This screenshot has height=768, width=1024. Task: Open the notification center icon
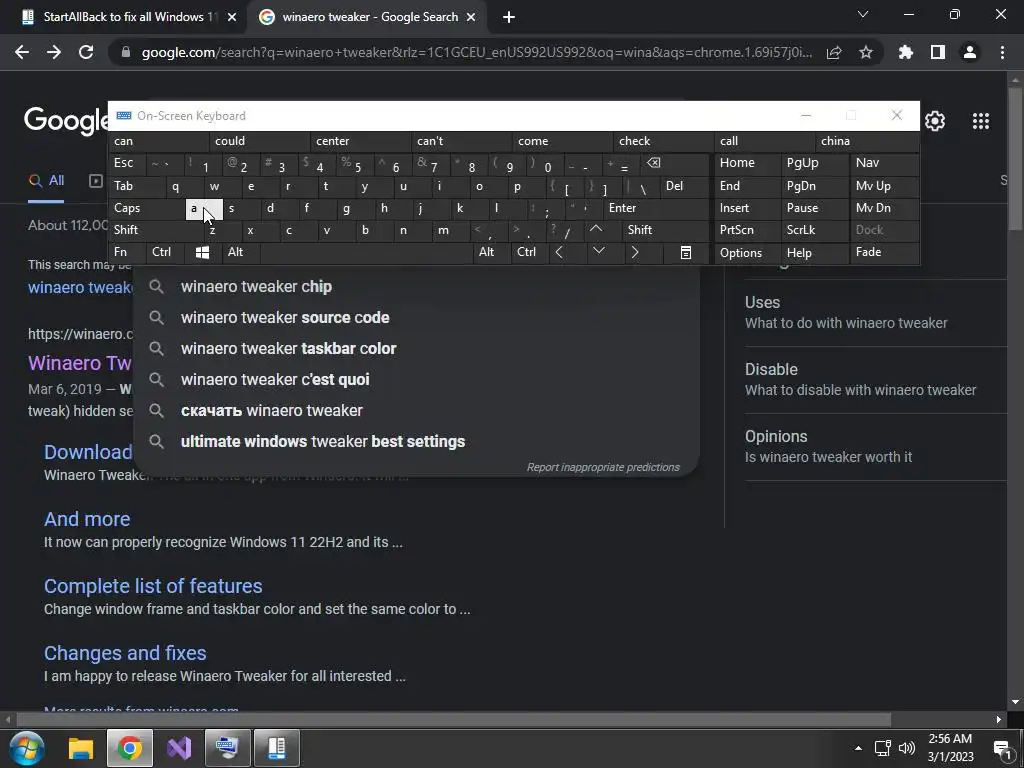tap(1001, 749)
